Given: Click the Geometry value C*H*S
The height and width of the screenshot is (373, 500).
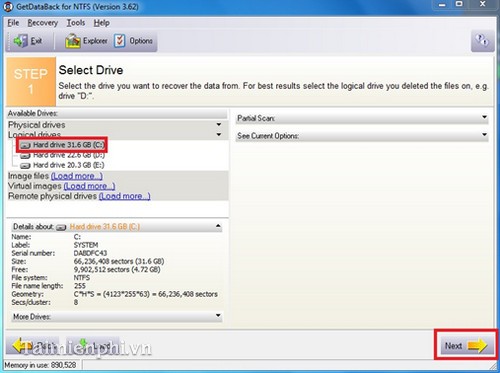Looking at the screenshot, I should (x=146, y=294).
